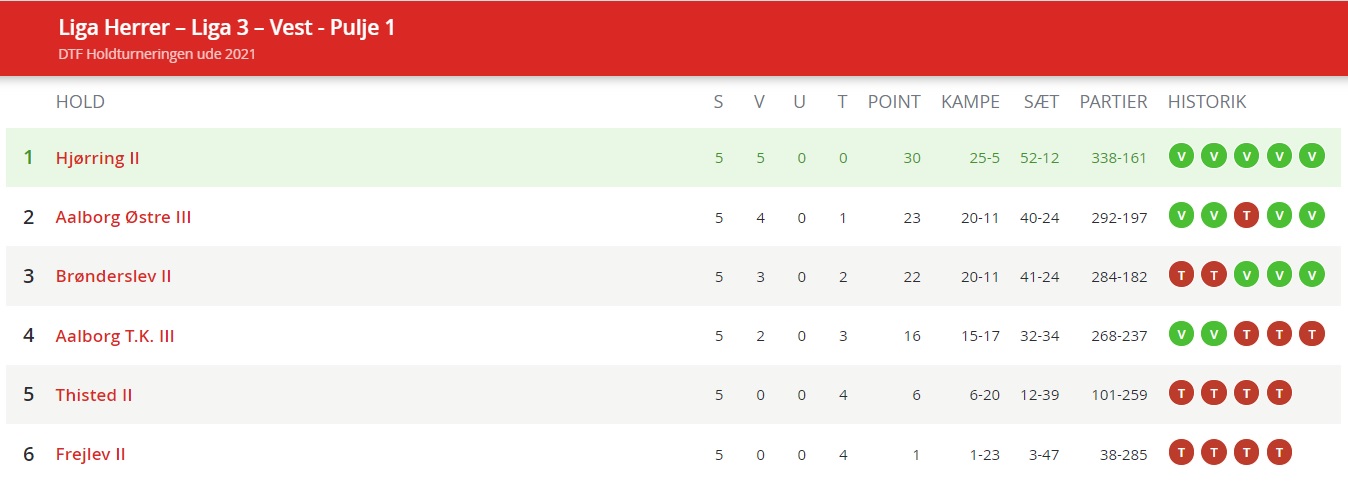This screenshot has width=1348, height=495.
Task: Open Frejlev II's last red T history icon
Action: (1279, 453)
